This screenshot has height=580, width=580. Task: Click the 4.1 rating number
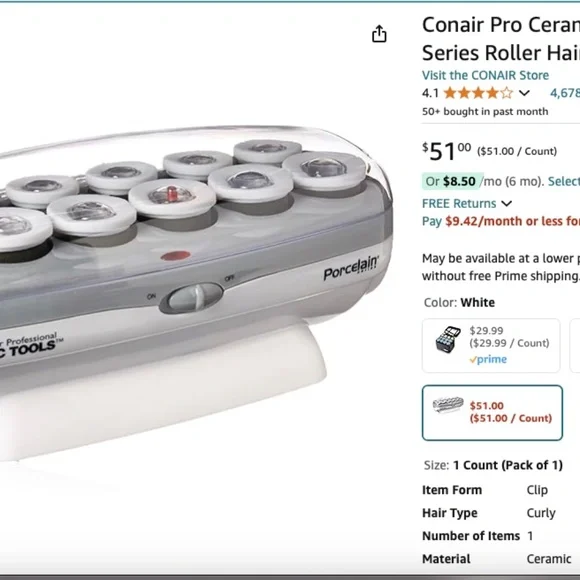430,93
